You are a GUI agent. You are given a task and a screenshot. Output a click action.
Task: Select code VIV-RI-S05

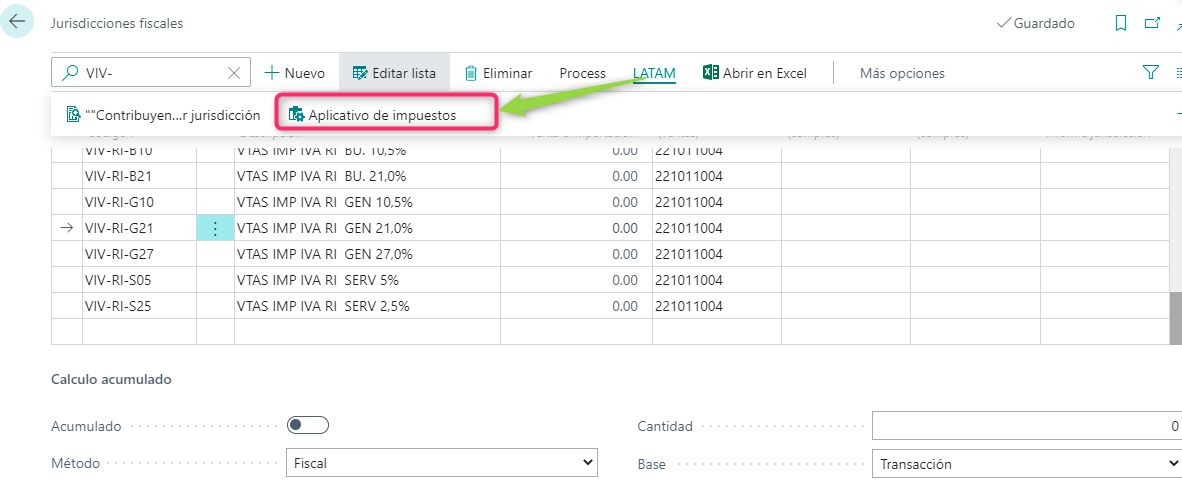point(119,280)
